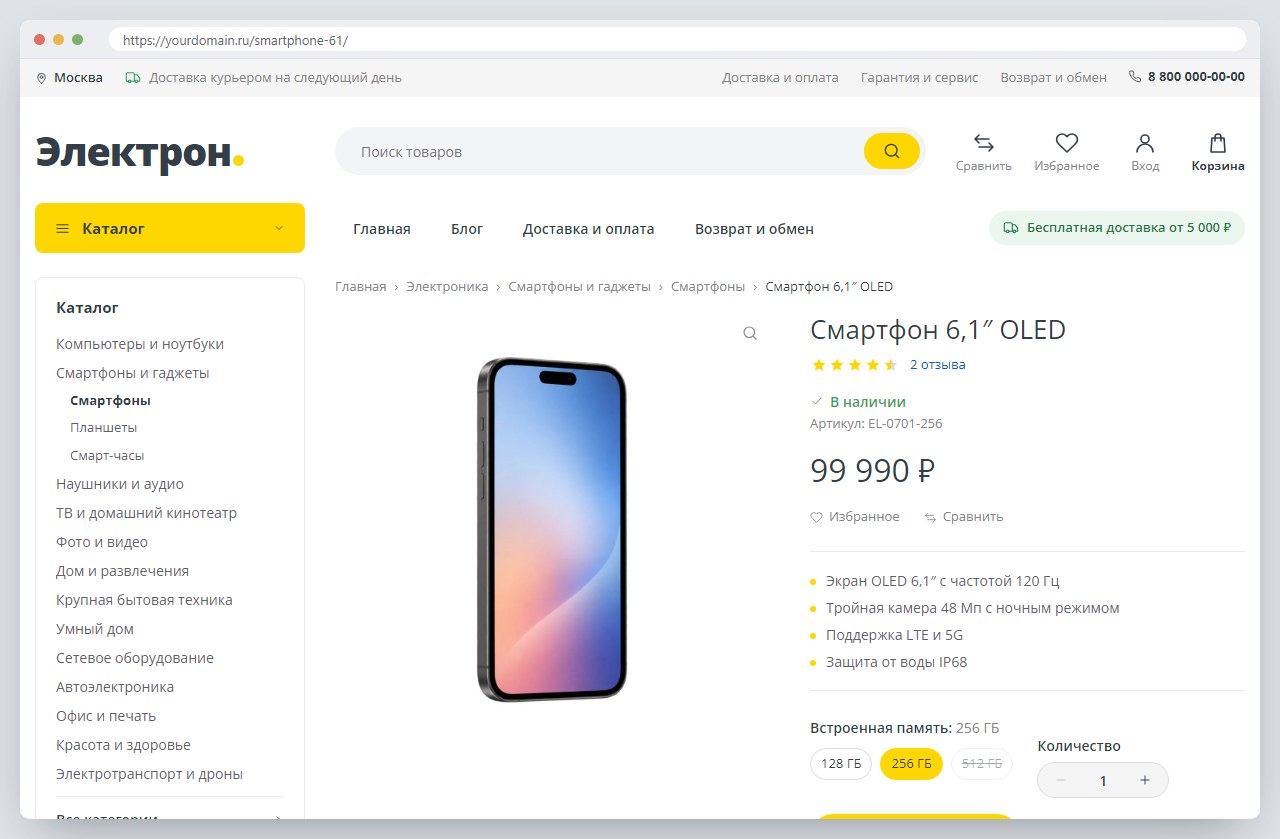Click the Поиск товаров search field
1280x839 pixels.
(x=600, y=152)
